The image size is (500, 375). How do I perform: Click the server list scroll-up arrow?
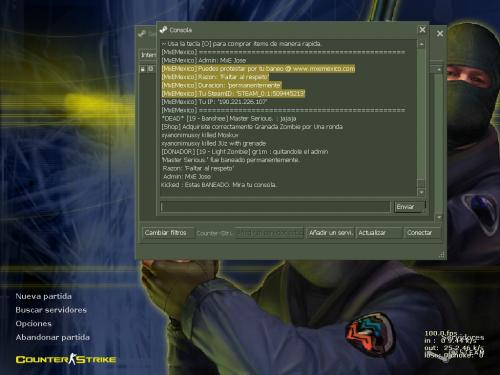click(439, 69)
